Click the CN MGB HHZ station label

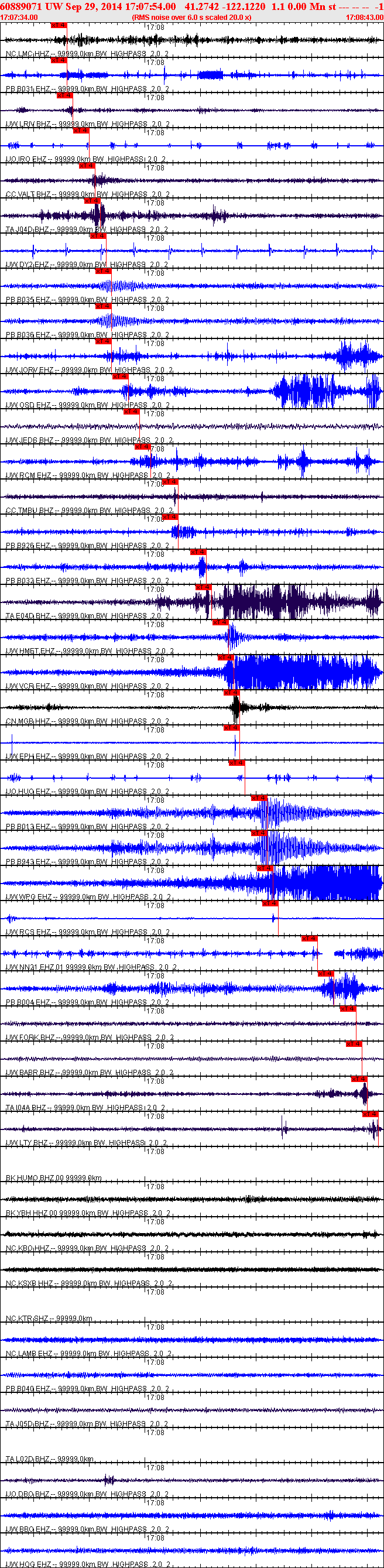point(87,721)
